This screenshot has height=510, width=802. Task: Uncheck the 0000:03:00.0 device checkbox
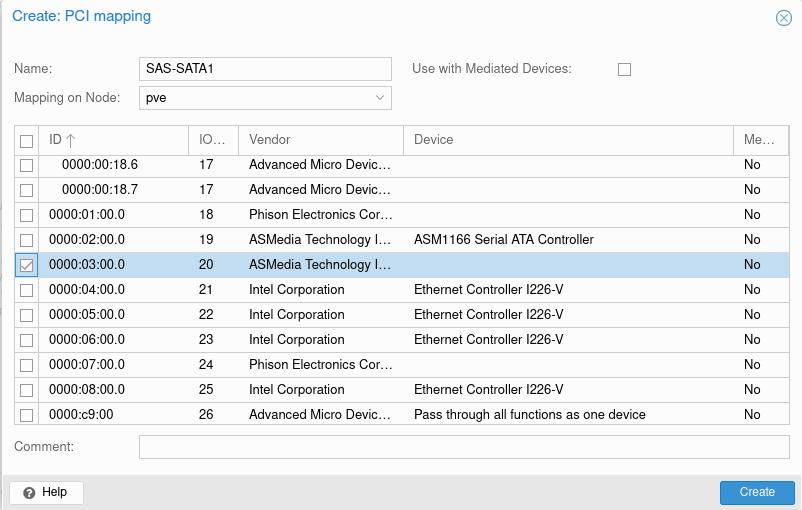pos(27,265)
